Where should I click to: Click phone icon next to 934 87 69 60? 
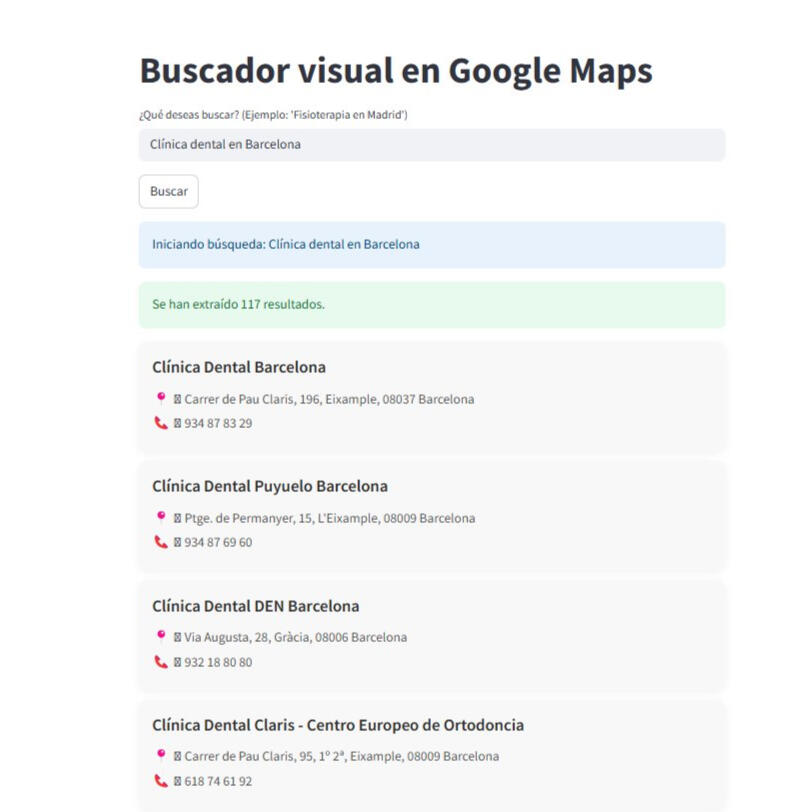160,542
